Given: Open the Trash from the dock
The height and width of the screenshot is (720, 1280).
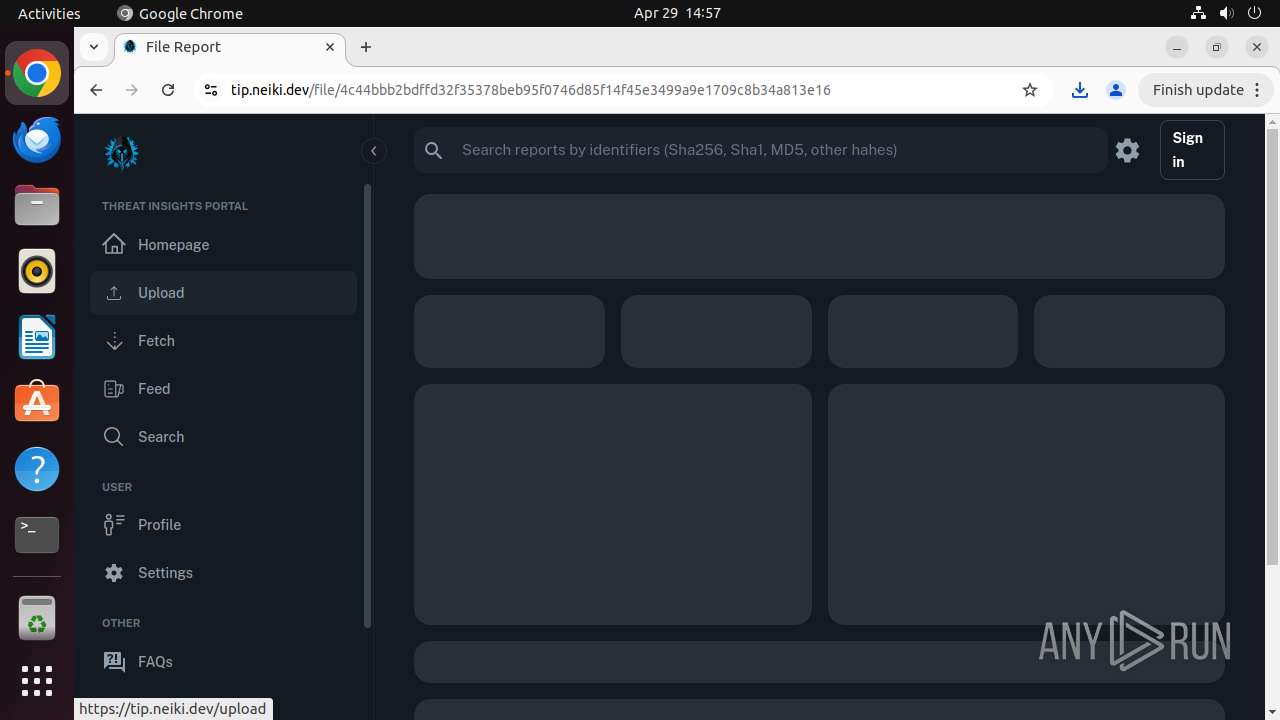Looking at the screenshot, I should tap(37, 619).
